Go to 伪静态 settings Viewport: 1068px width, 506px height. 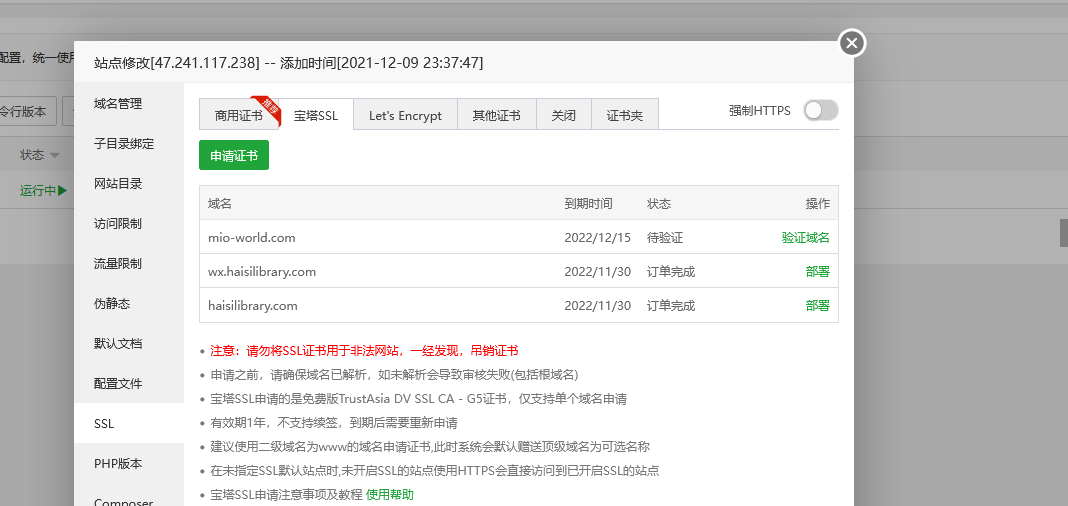(112, 303)
